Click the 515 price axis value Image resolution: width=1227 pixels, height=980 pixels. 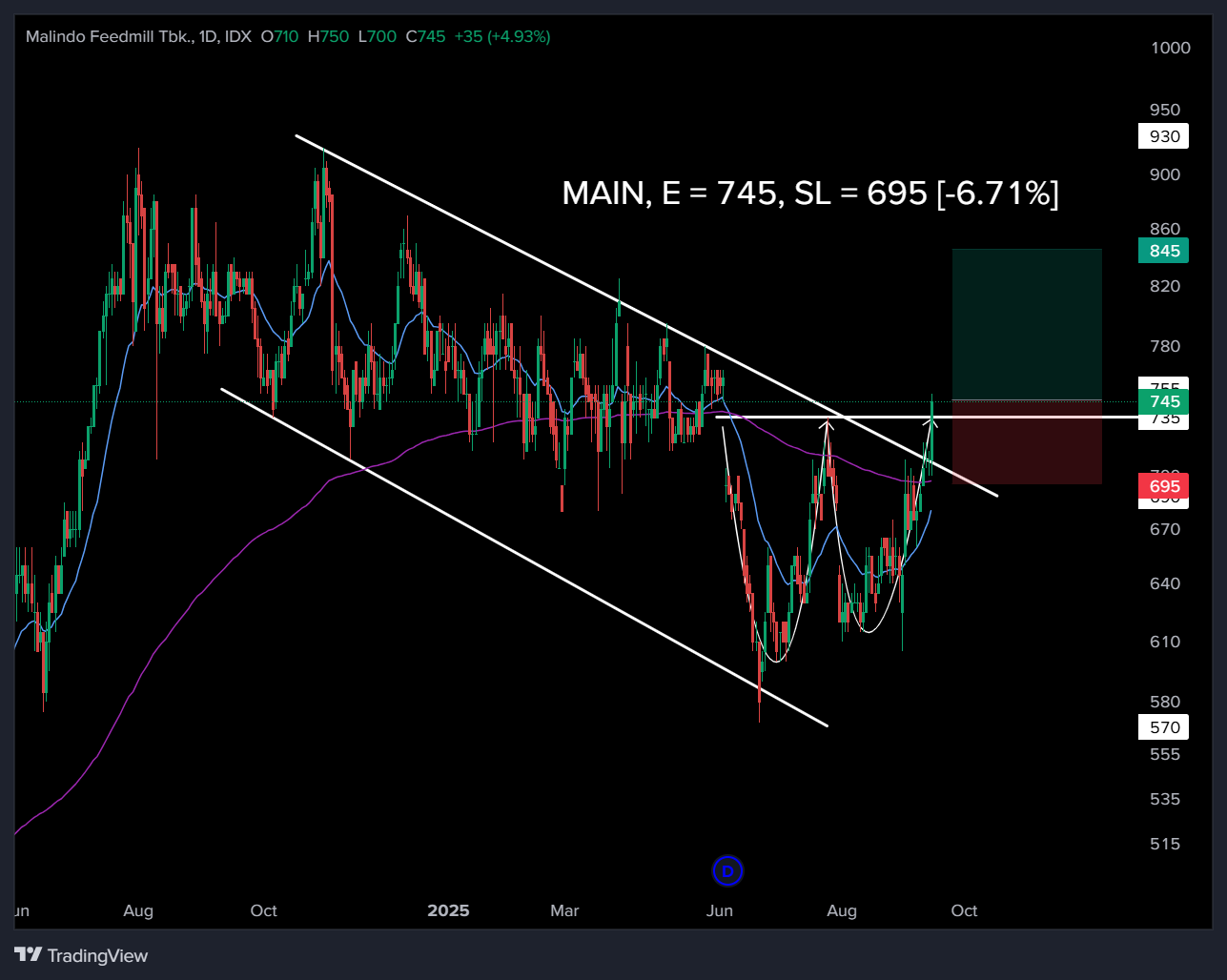(x=1165, y=844)
